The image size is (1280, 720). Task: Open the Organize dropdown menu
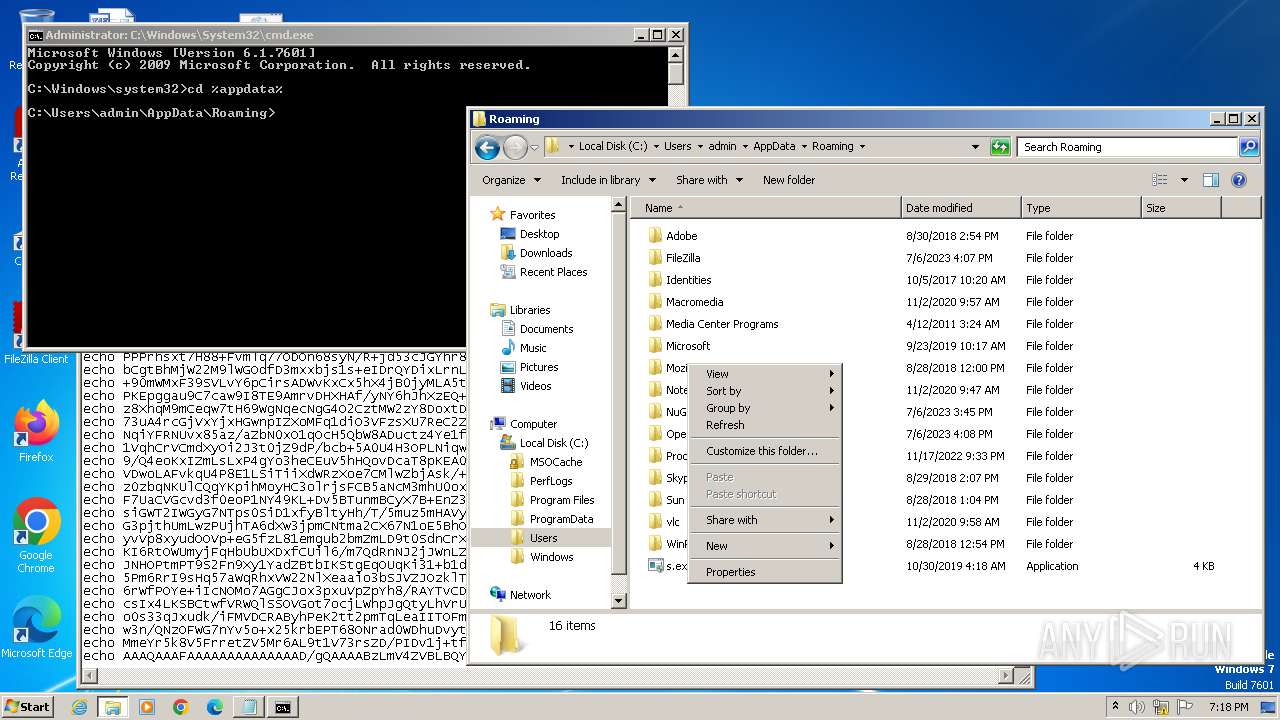pos(511,180)
